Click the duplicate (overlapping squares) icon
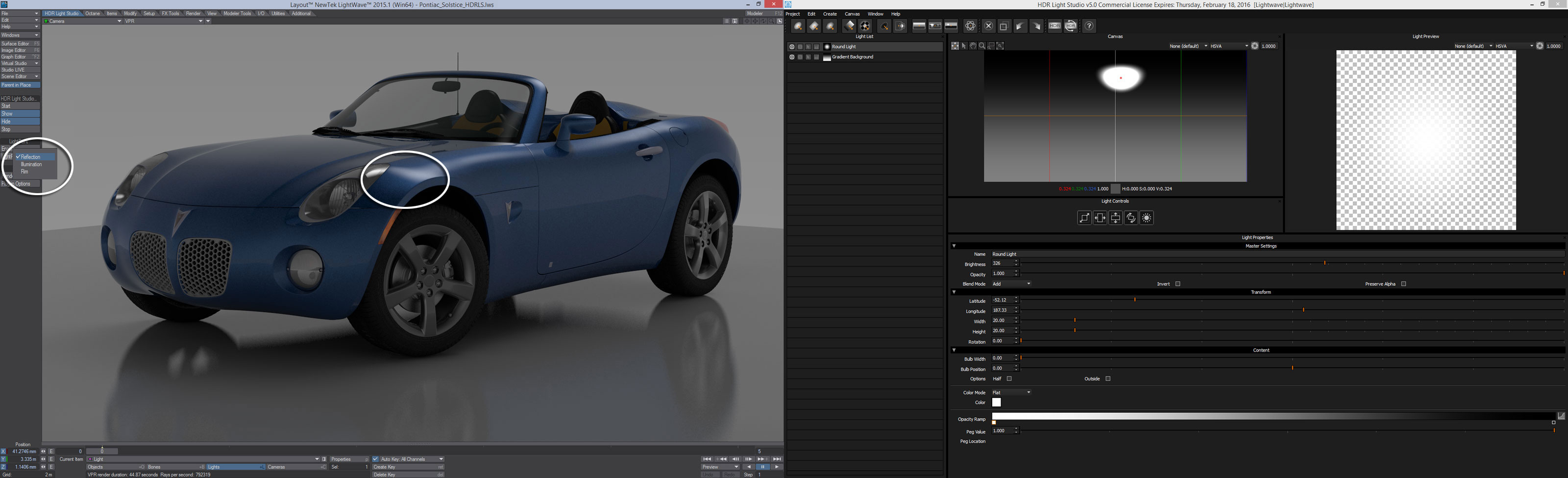The width and height of the screenshot is (1568, 478). tap(1004, 25)
